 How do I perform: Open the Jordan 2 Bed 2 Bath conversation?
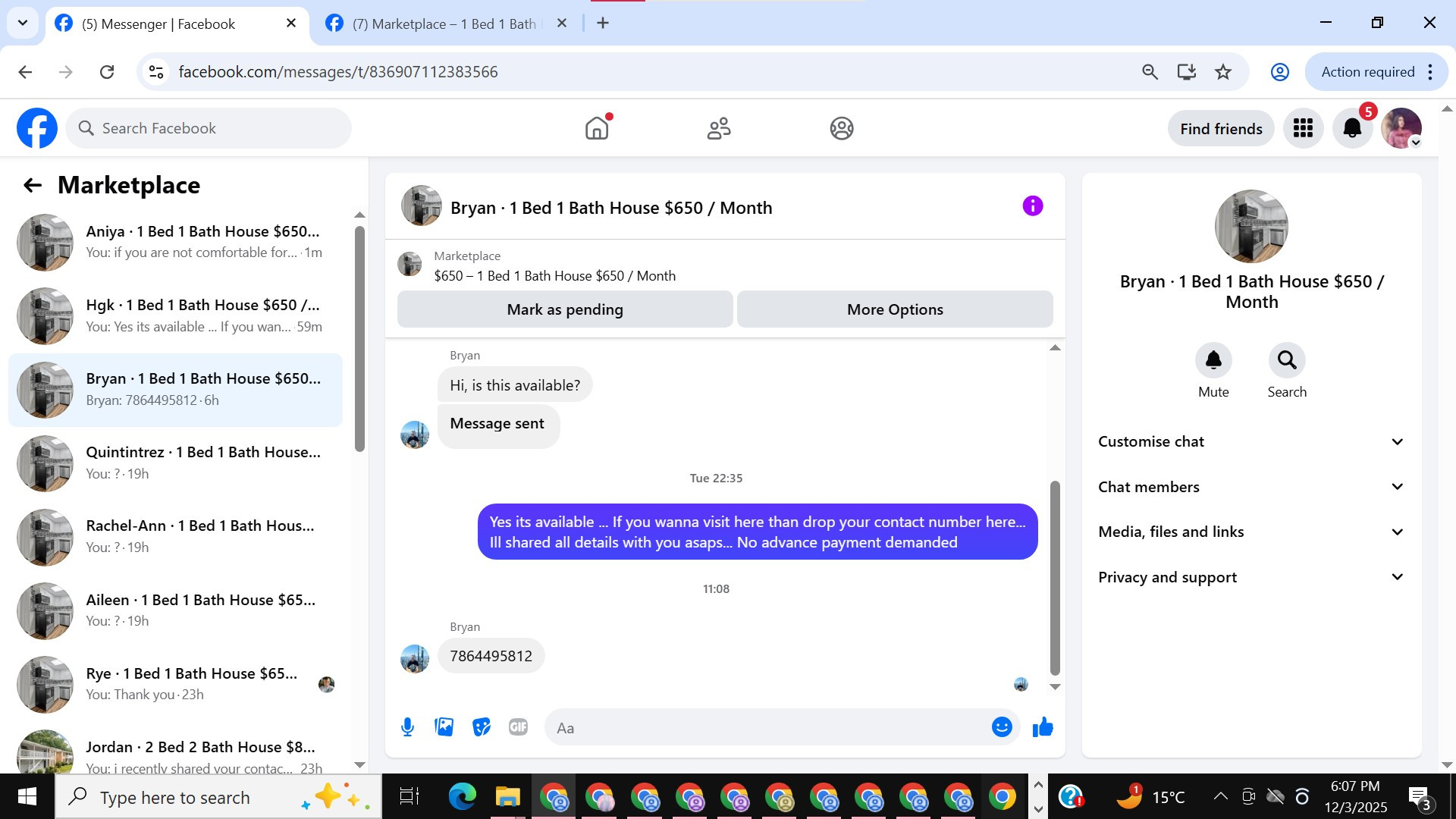point(175,751)
